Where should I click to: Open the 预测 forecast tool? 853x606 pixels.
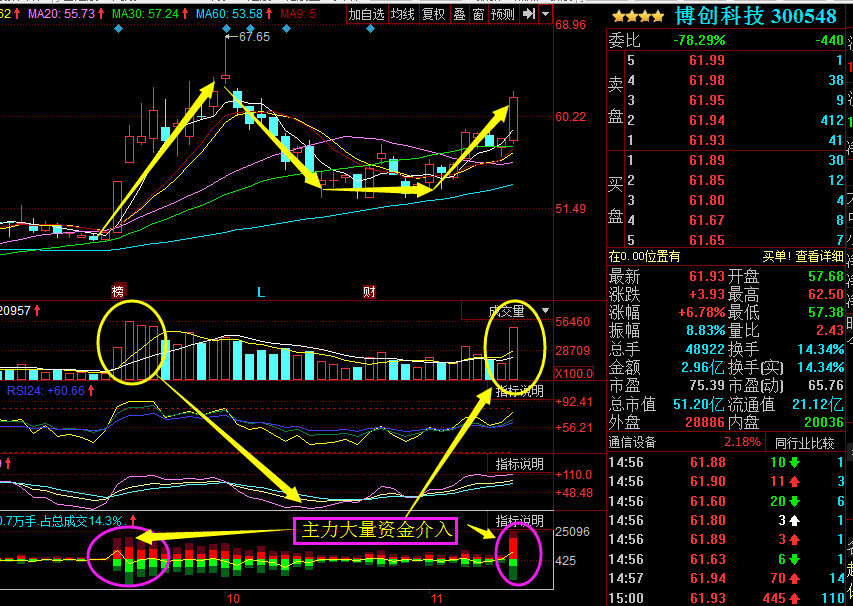503,14
